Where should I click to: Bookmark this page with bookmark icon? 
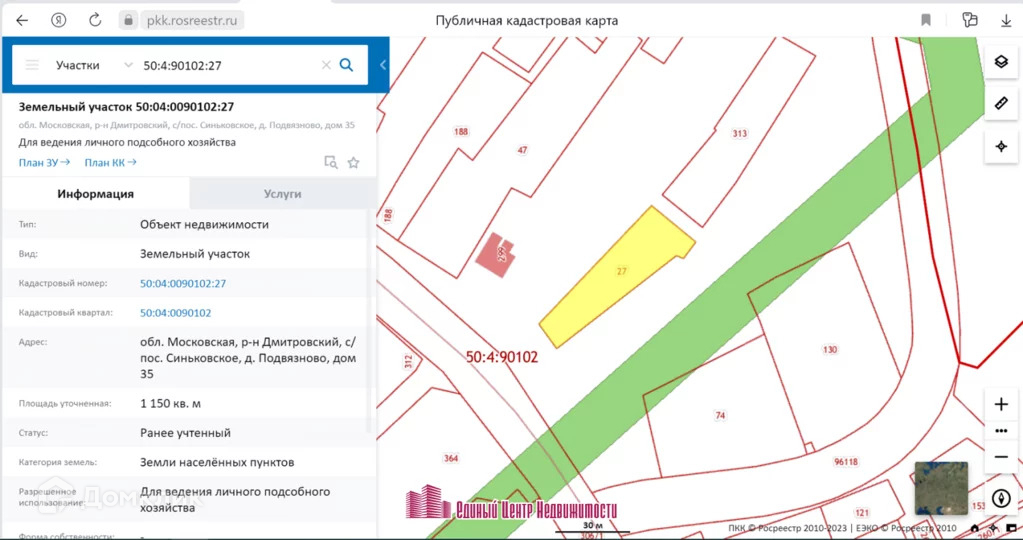926,20
